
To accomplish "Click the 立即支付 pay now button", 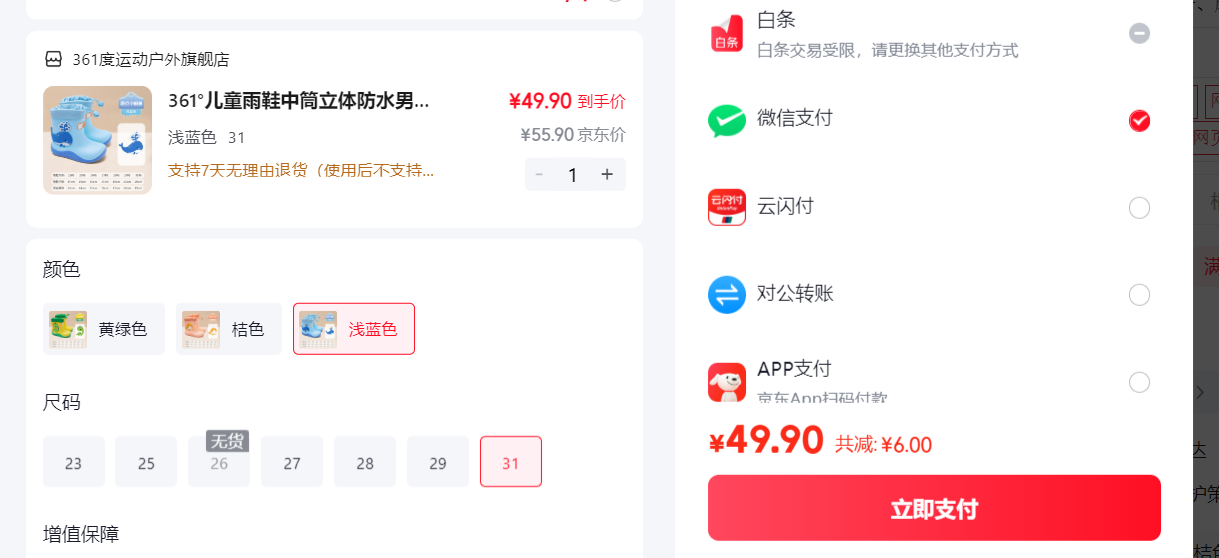I will pyautogui.click(x=934, y=508).
